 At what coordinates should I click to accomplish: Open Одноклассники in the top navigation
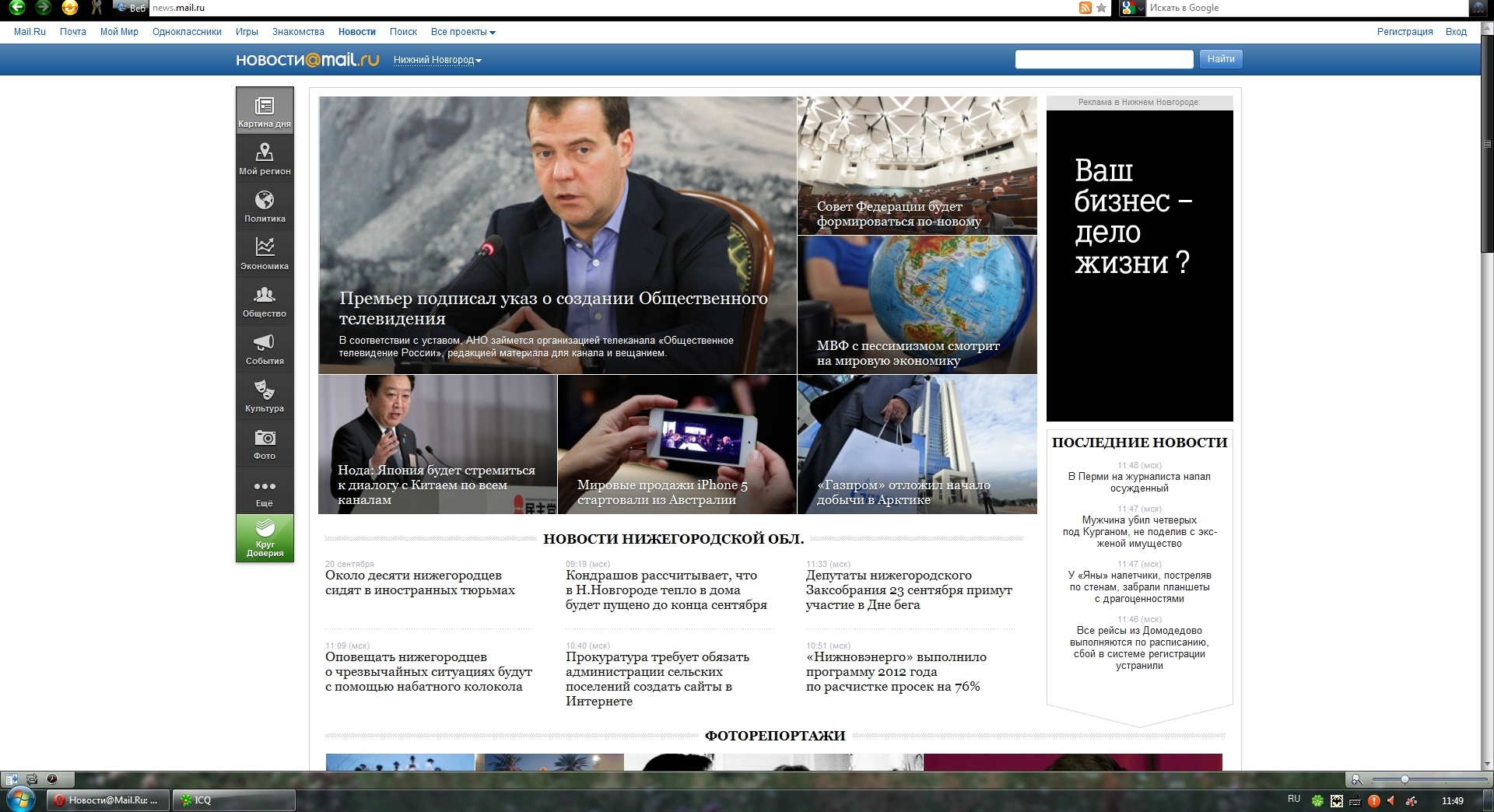(x=187, y=32)
